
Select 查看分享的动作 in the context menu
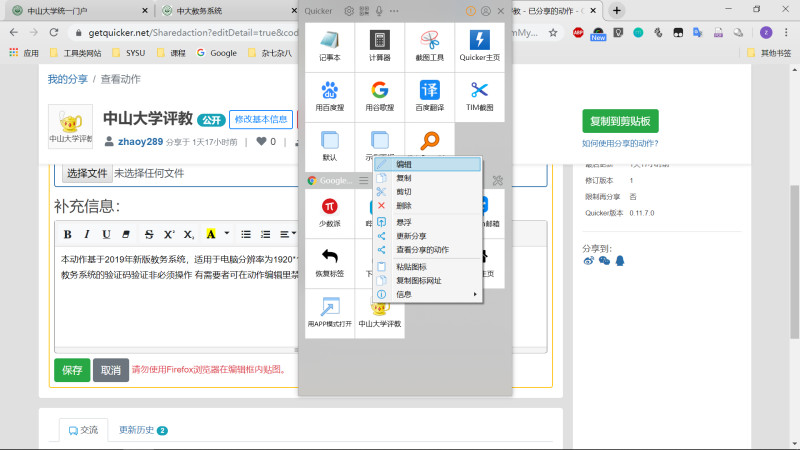(x=428, y=250)
